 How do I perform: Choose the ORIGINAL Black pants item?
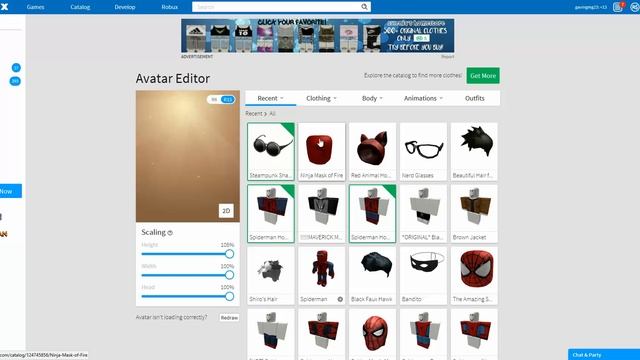(x=423, y=213)
